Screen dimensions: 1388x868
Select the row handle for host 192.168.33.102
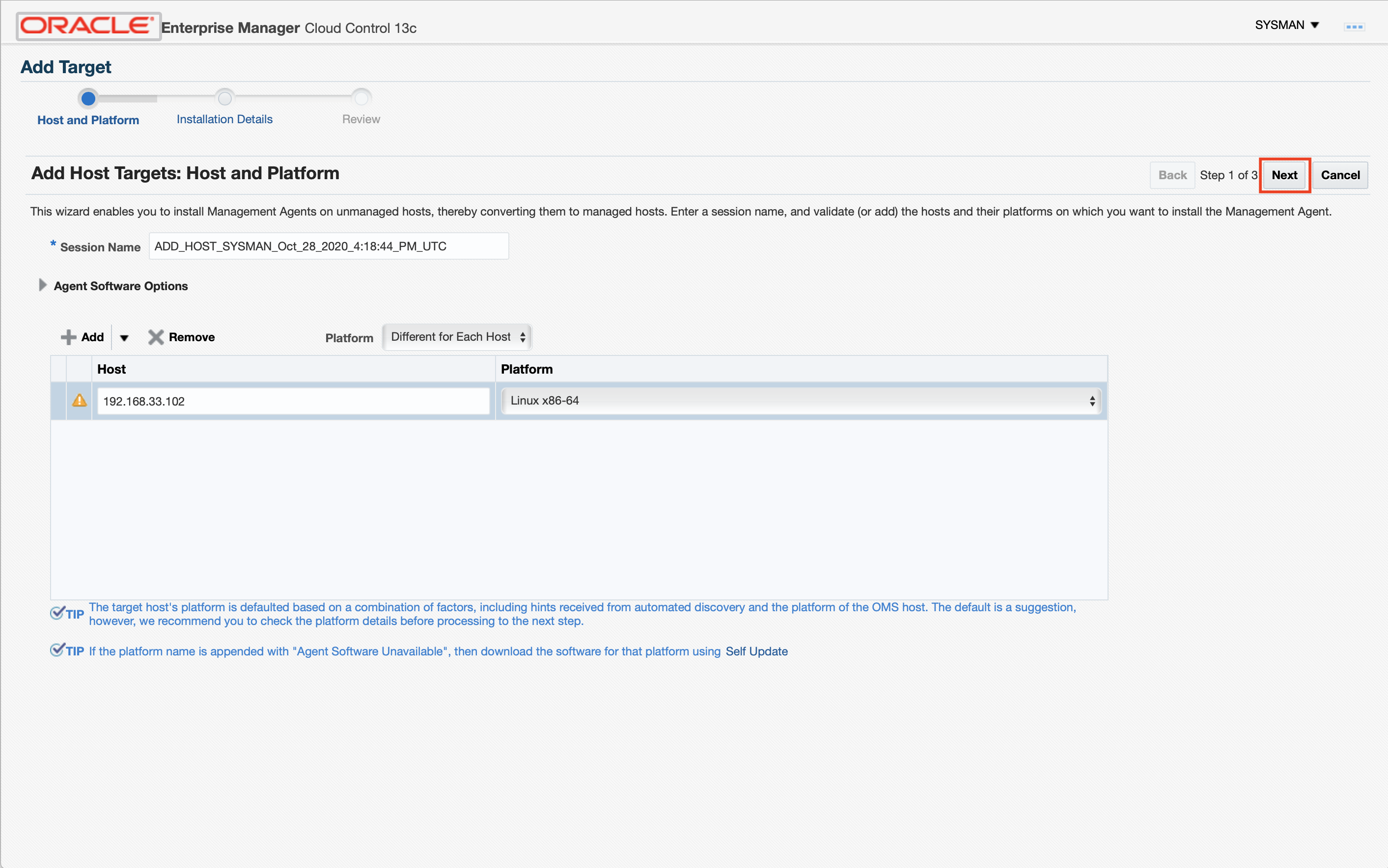point(58,401)
